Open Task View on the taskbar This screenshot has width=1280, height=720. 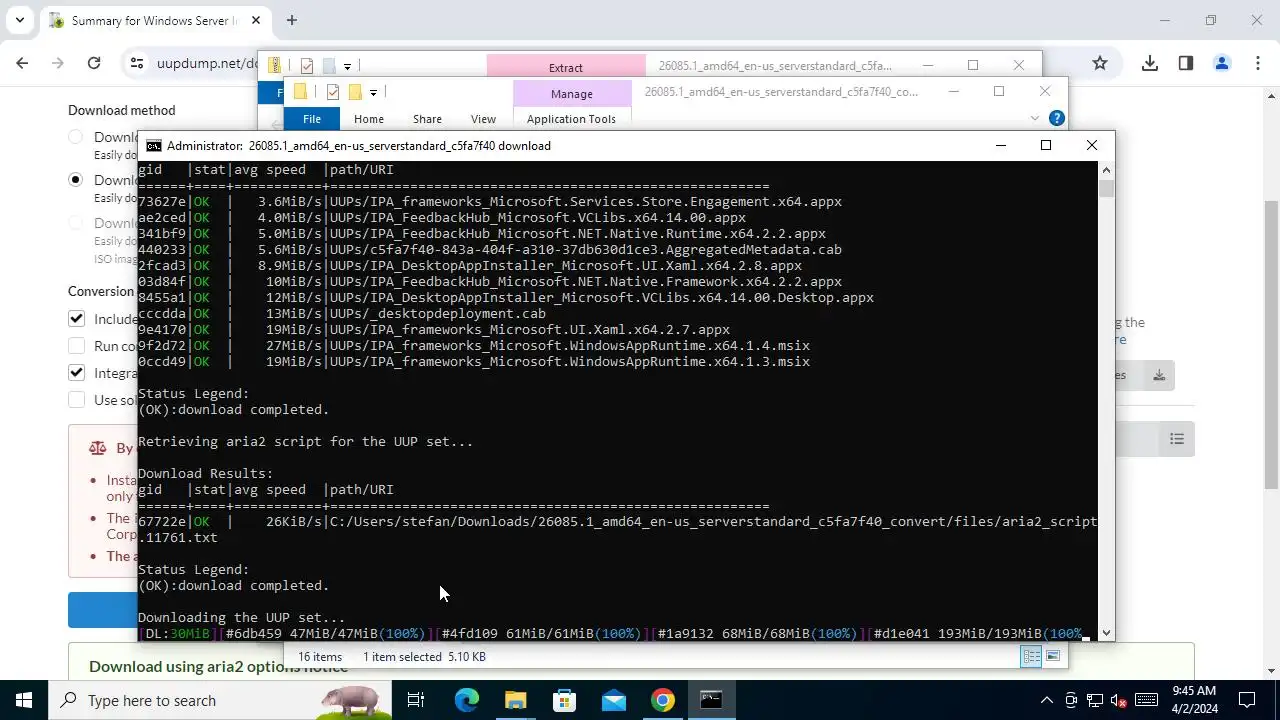[416, 700]
